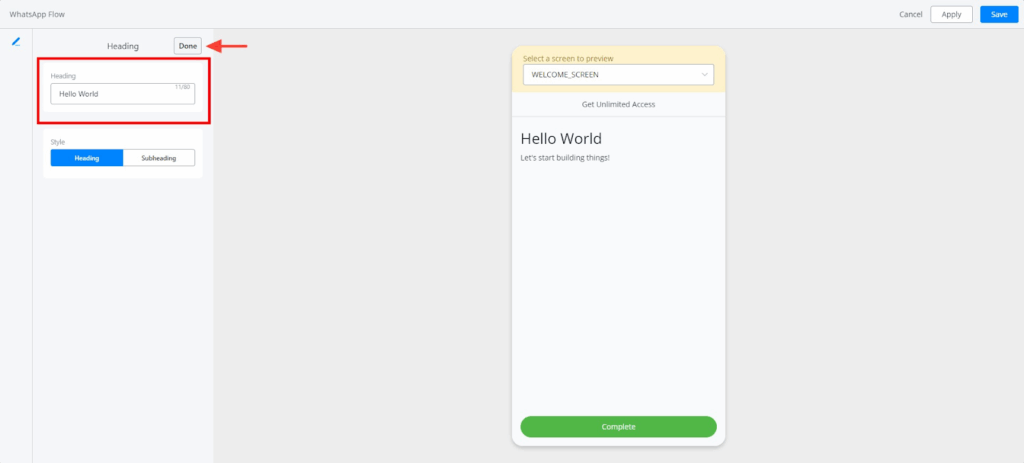
Task: Click the 11/80 character counter
Action: point(182,87)
